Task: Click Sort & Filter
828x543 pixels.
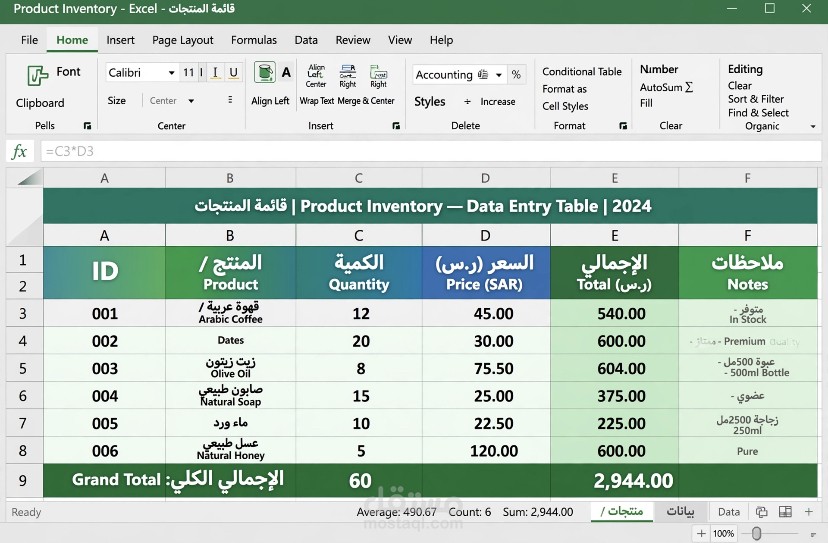Action: click(x=756, y=99)
